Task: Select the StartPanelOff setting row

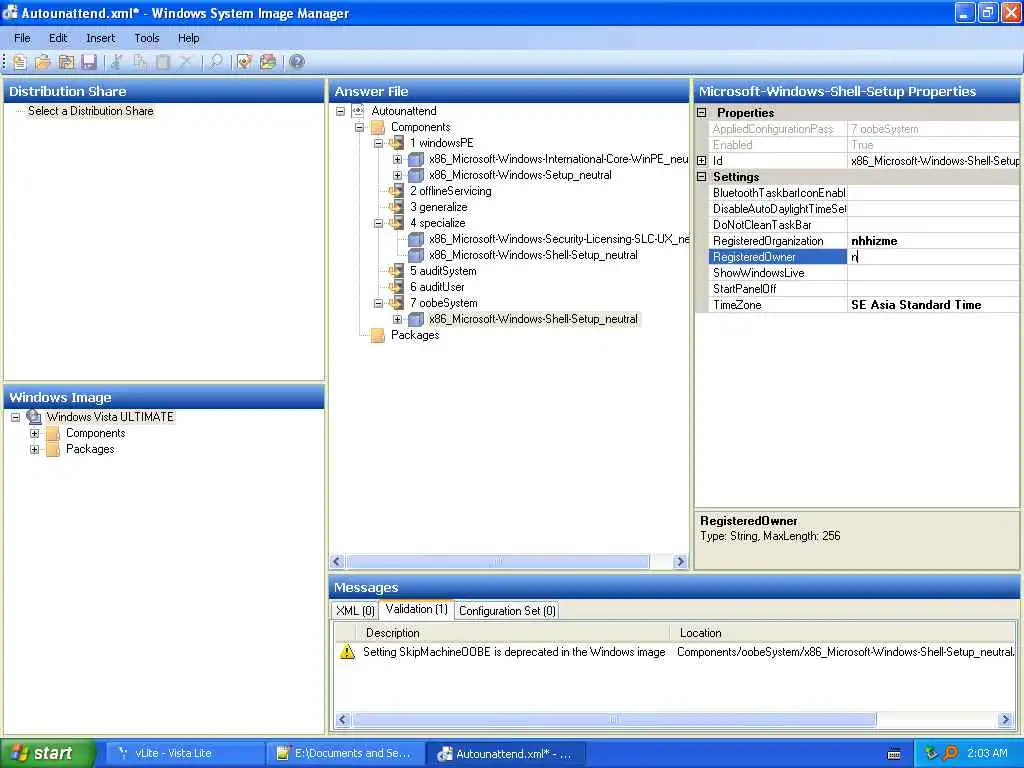Action: coord(863,289)
